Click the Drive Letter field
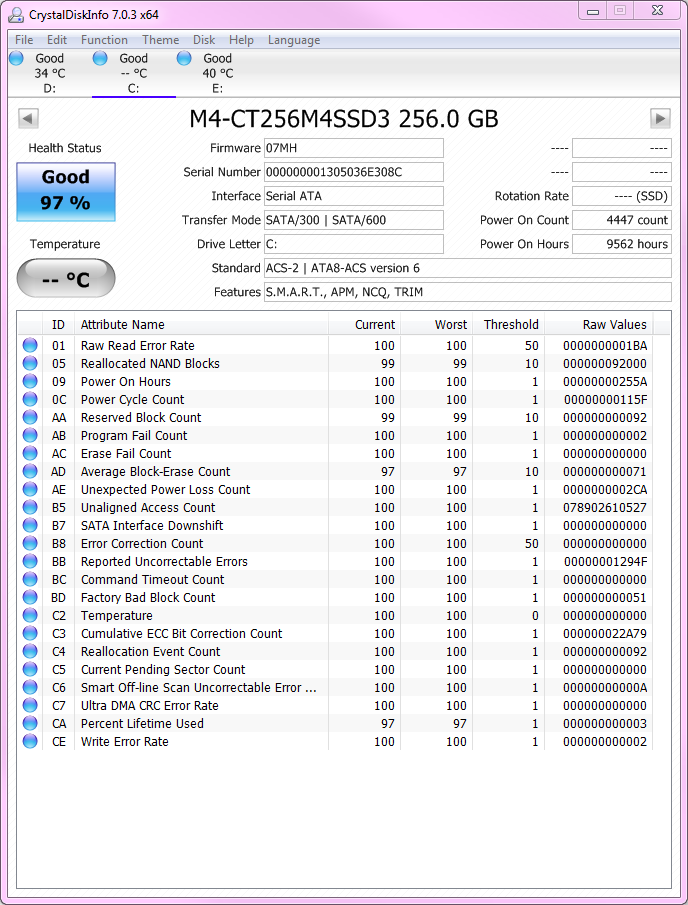The width and height of the screenshot is (688, 905). coord(354,244)
